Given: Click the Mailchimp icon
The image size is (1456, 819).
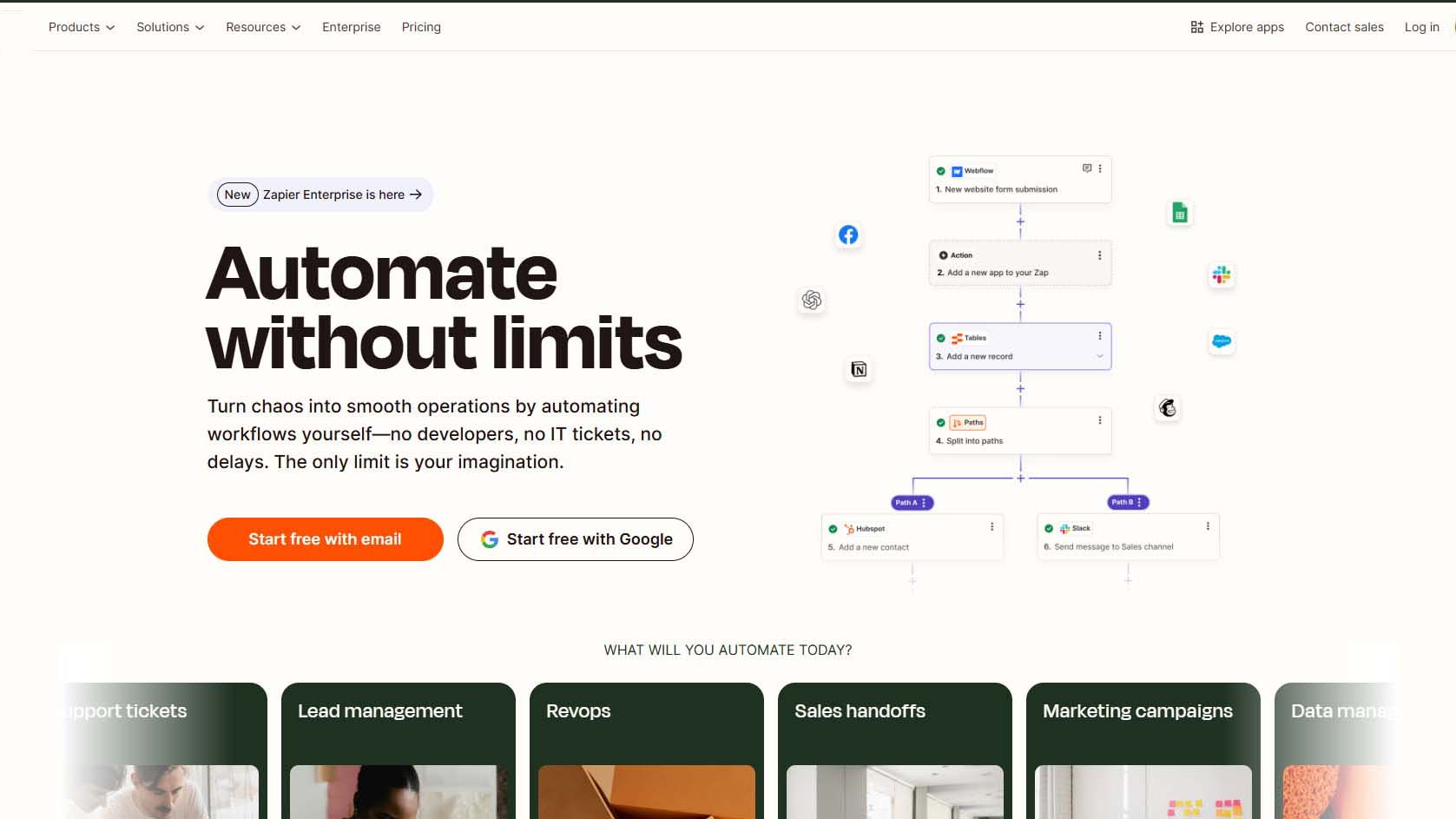Looking at the screenshot, I should (1168, 407).
